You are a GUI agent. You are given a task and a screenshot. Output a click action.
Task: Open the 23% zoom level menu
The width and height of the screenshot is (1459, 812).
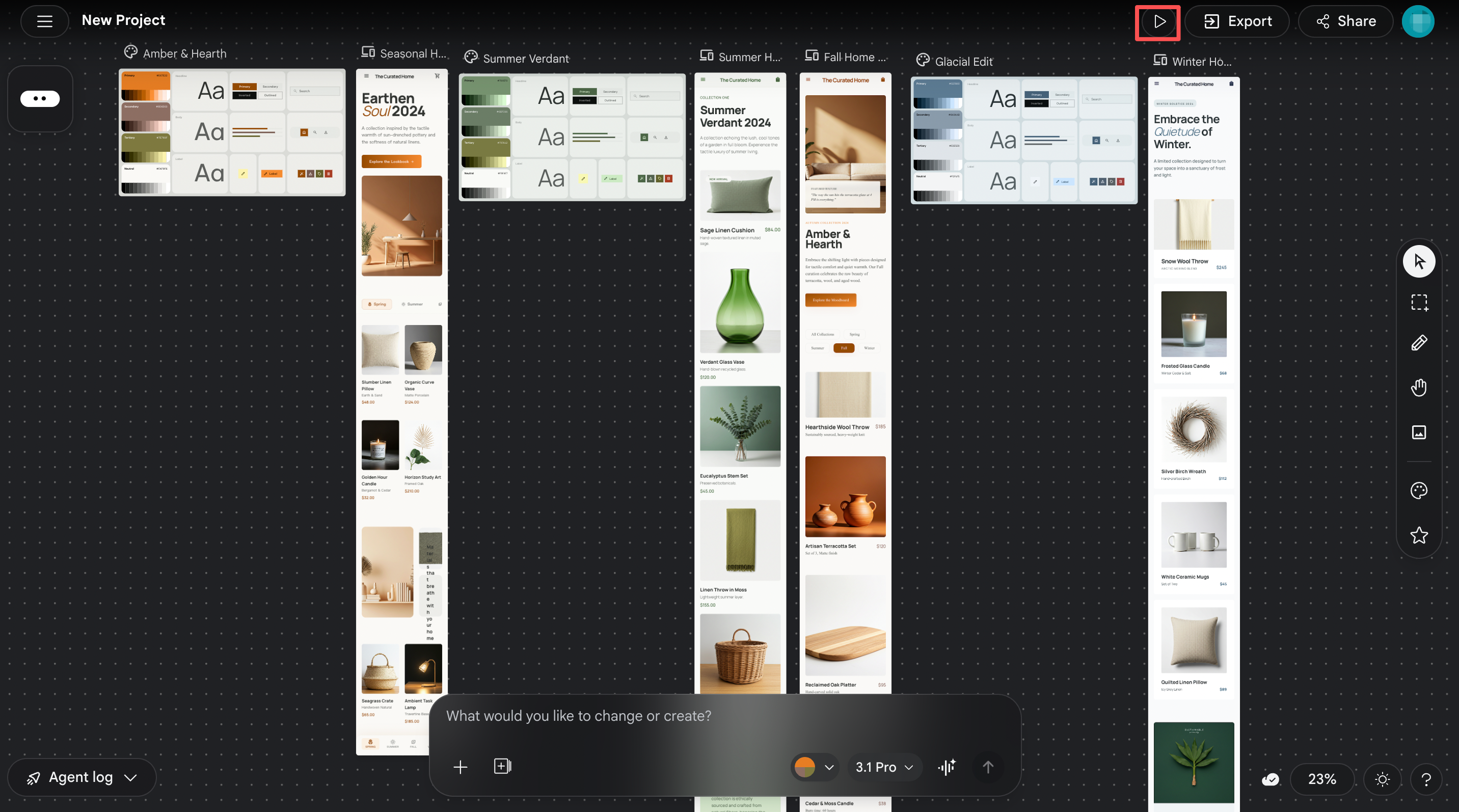pyautogui.click(x=1322, y=780)
